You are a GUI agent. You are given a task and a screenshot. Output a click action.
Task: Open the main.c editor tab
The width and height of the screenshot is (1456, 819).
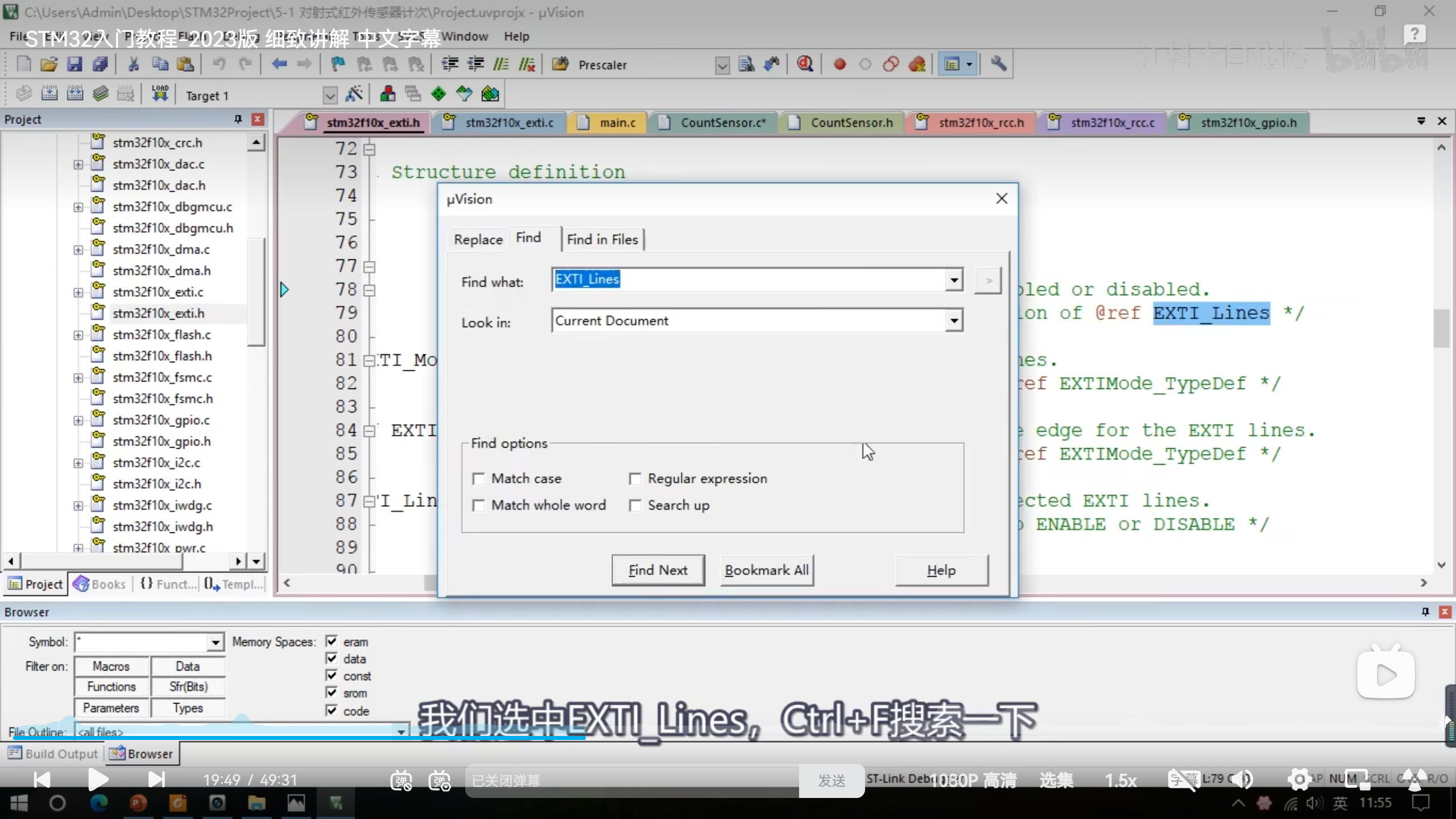617,123
